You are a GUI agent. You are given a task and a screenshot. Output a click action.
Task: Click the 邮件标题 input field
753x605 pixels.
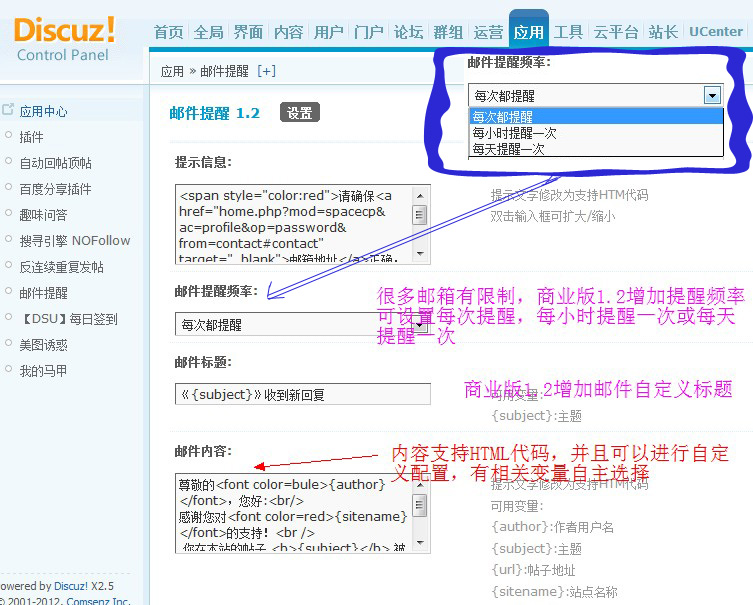[x=303, y=394]
